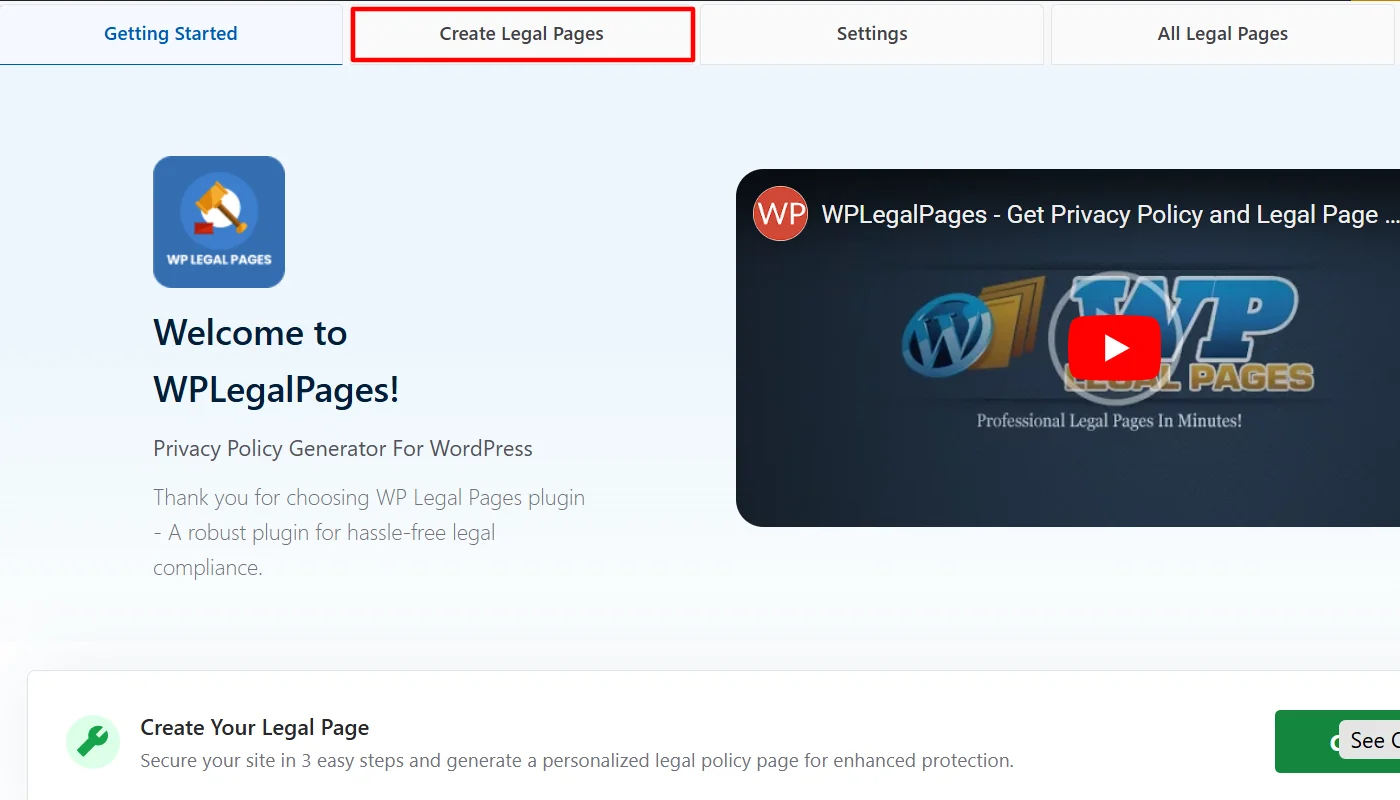The width and height of the screenshot is (1400, 800).
Task: Click the red WP YouTube channel avatar
Action: coord(780,213)
